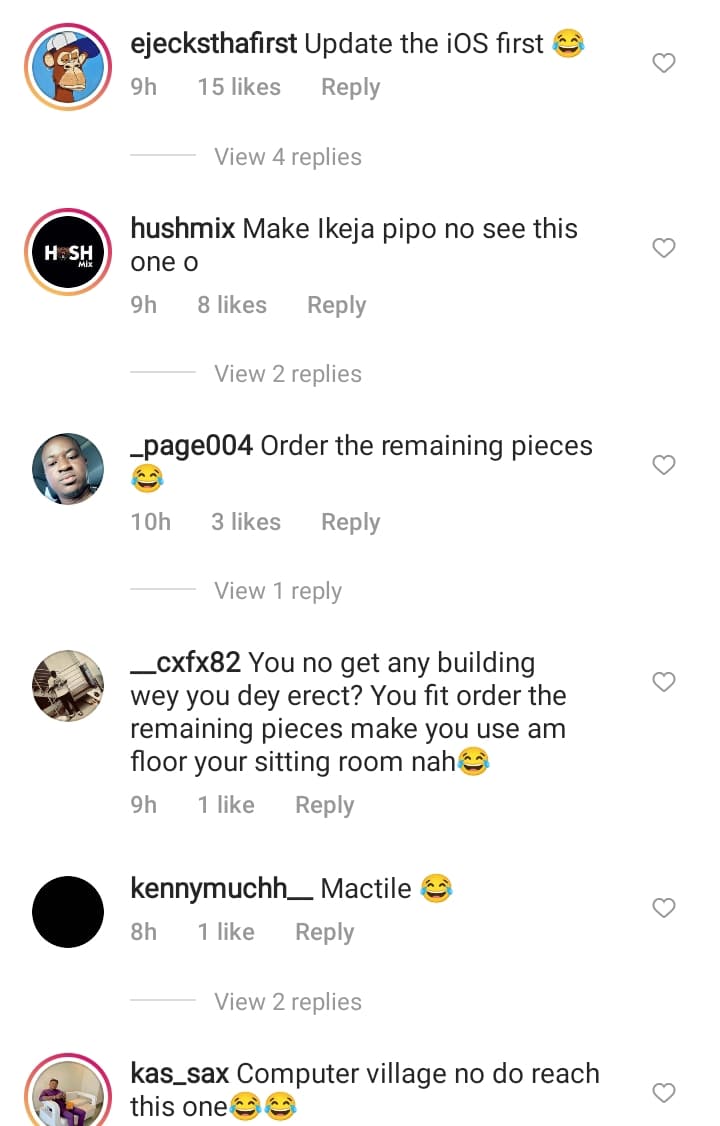The height and width of the screenshot is (1126, 720).
Task: Expand View 4 replies under ejecksthafirst
Action: point(288,157)
